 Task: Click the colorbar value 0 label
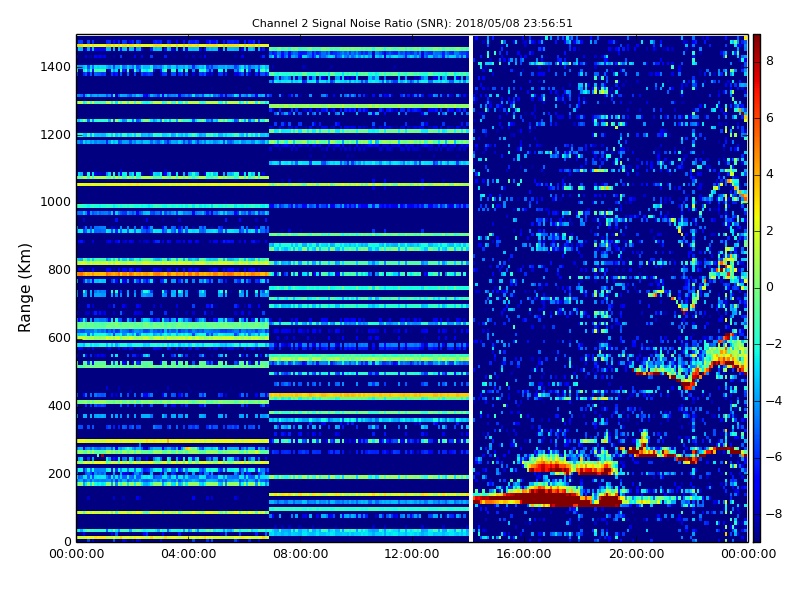[770, 287]
